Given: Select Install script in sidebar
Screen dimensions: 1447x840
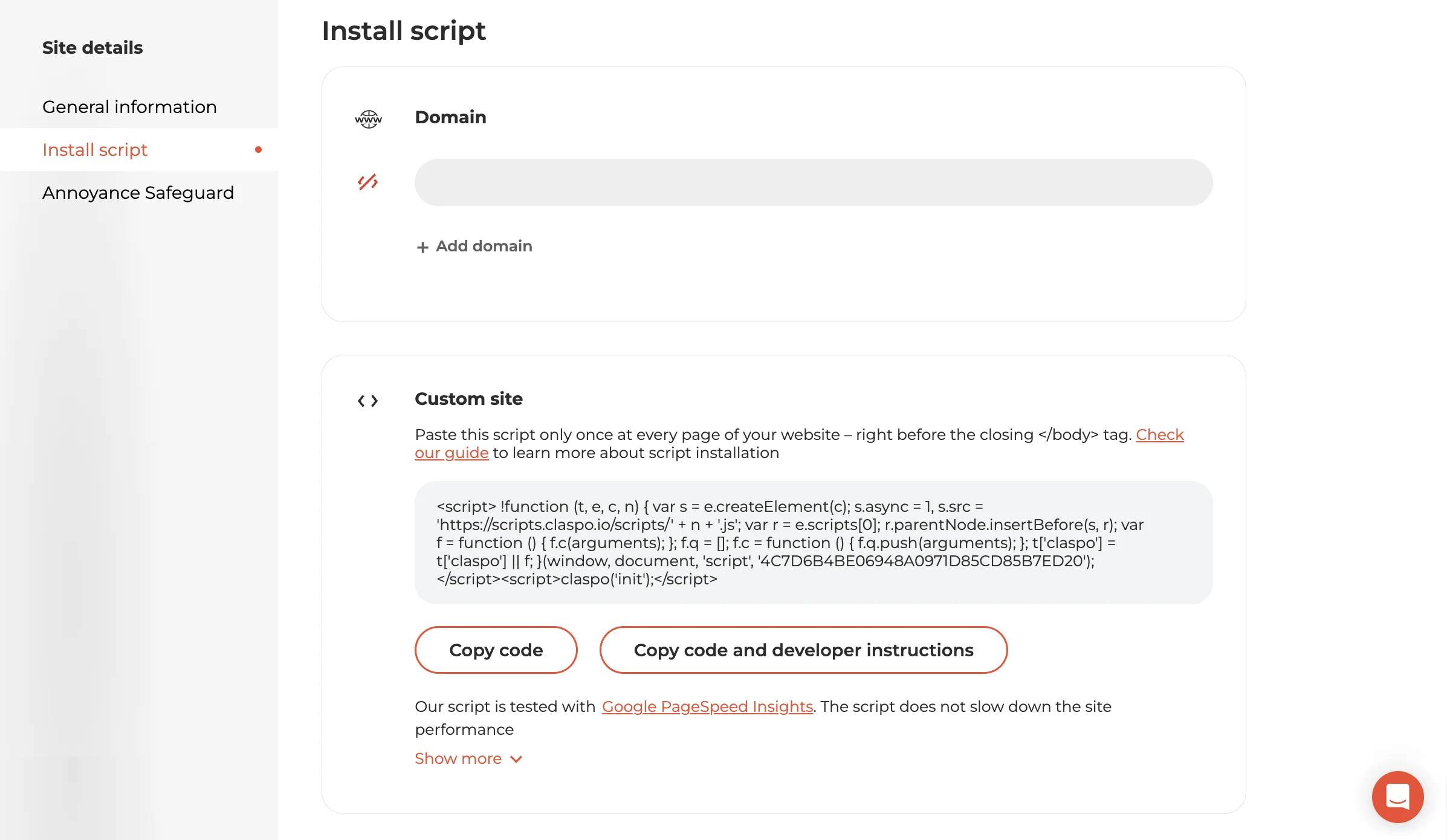Looking at the screenshot, I should click(95, 149).
